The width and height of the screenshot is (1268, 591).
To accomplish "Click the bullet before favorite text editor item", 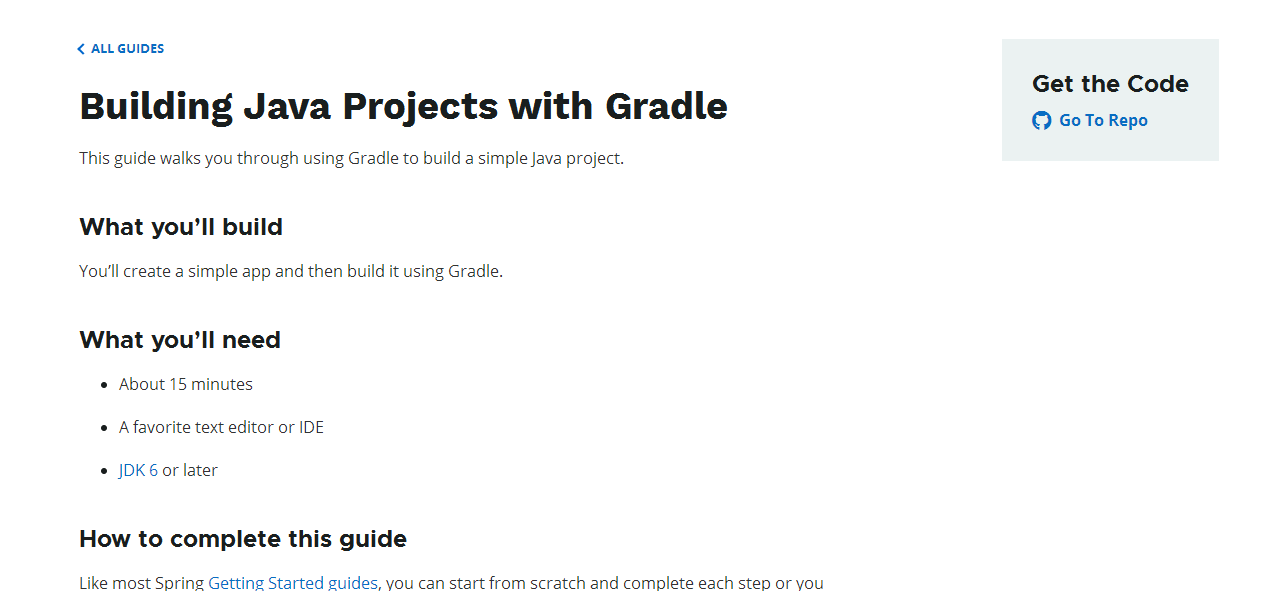I will [104, 428].
